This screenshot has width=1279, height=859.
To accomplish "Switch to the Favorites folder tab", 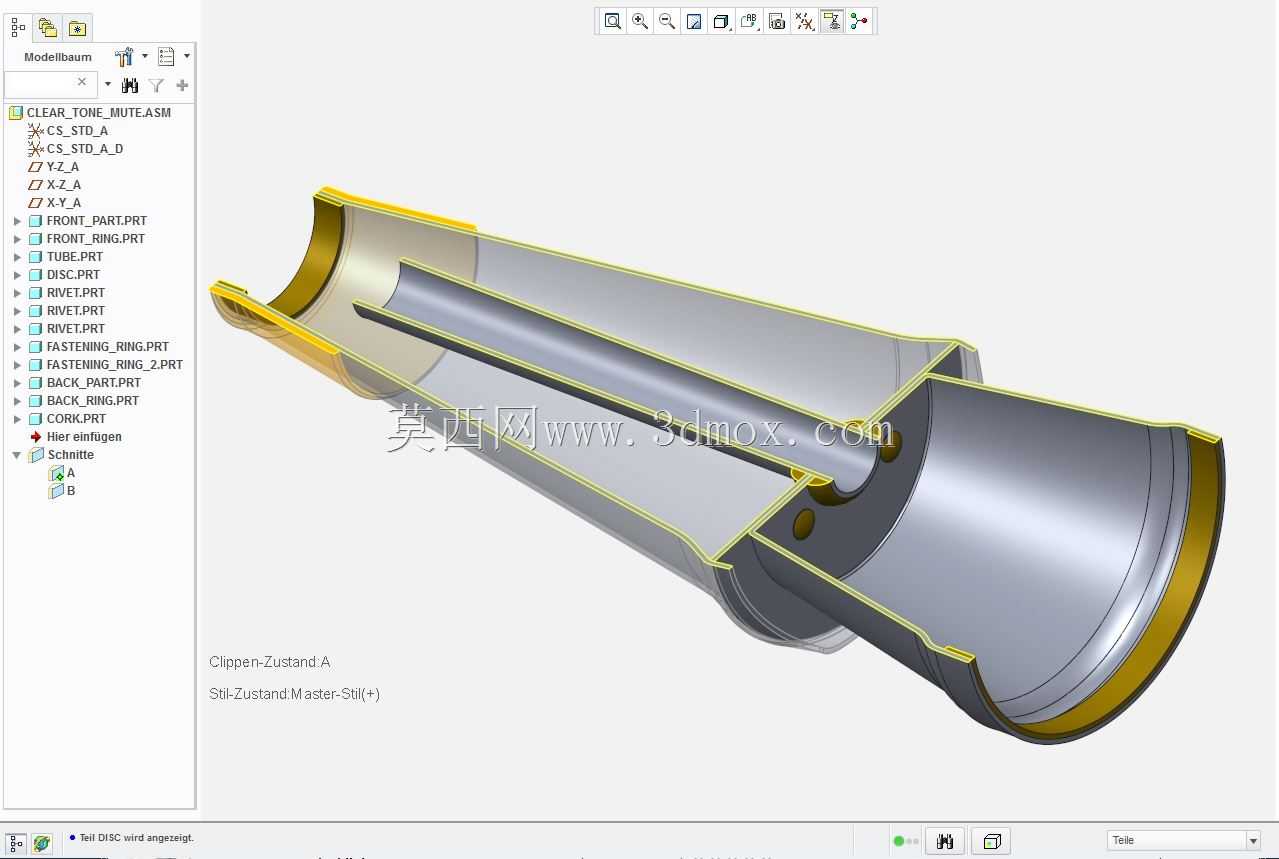I will [78, 28].
